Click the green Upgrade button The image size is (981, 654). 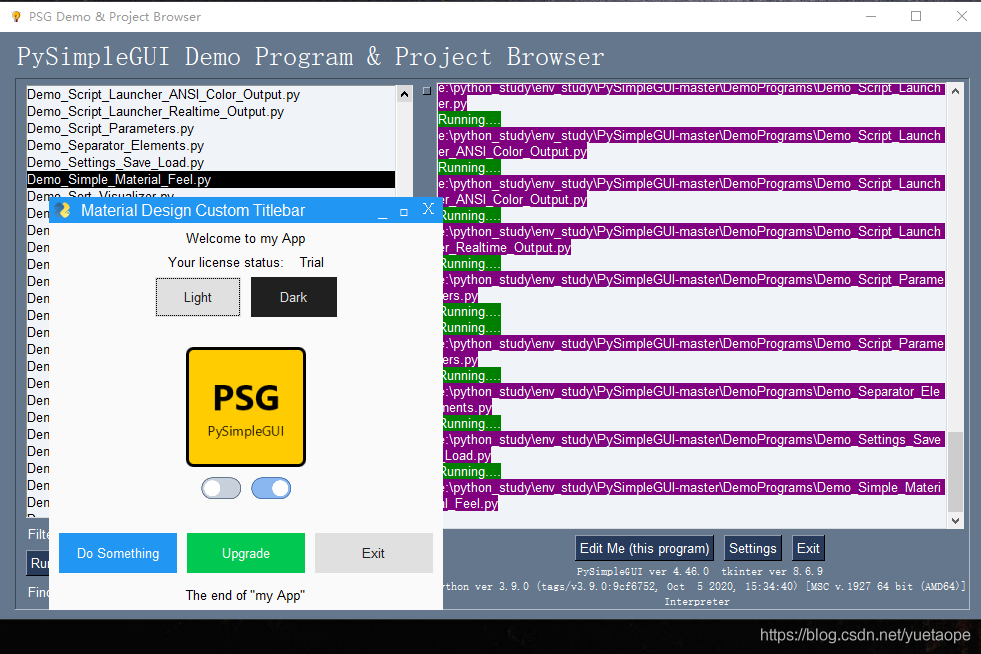tap(246, 553)
